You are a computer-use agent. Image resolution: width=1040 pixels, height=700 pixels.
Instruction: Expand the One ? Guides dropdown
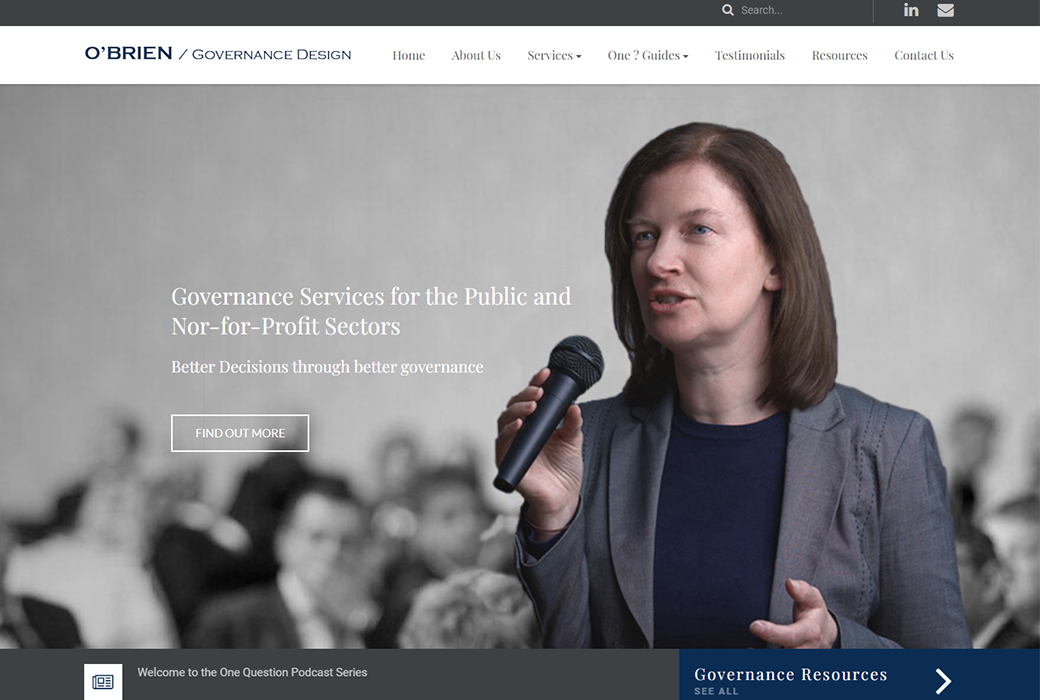click(647, 55)
